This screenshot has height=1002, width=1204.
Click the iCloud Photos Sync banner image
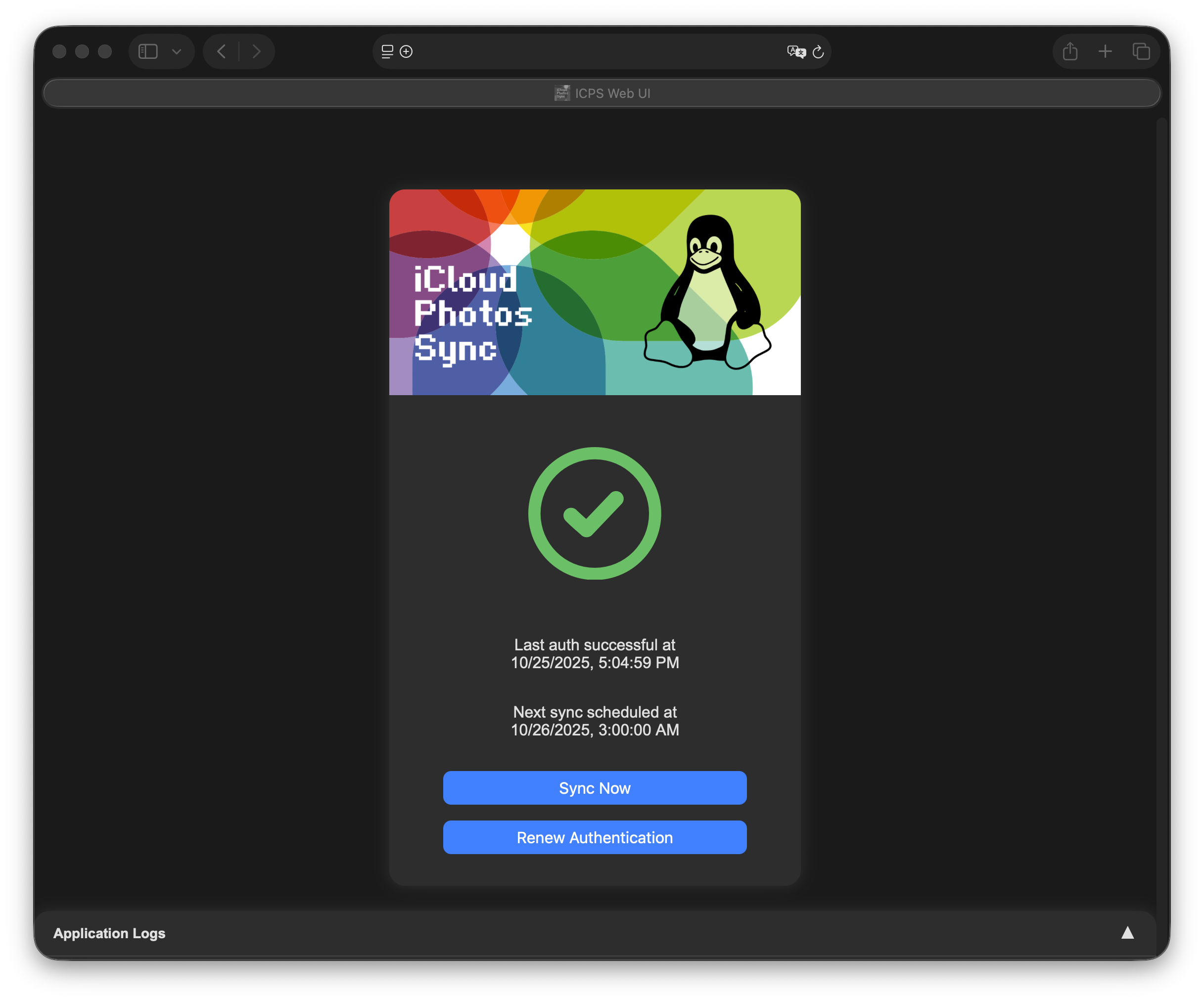coord(595,292)
